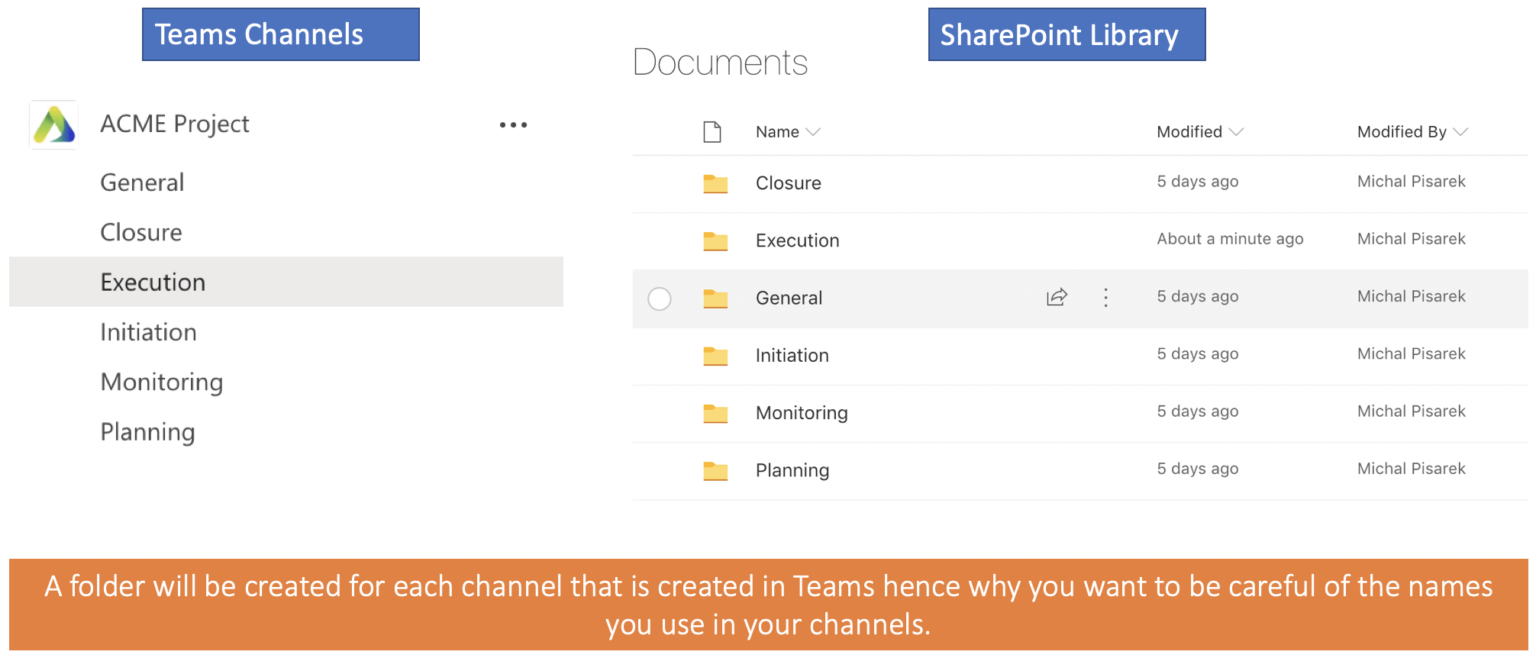This screenshot has height=658, width=1536.
Task: Switch to the General channel in Teams
Action: 142,182
